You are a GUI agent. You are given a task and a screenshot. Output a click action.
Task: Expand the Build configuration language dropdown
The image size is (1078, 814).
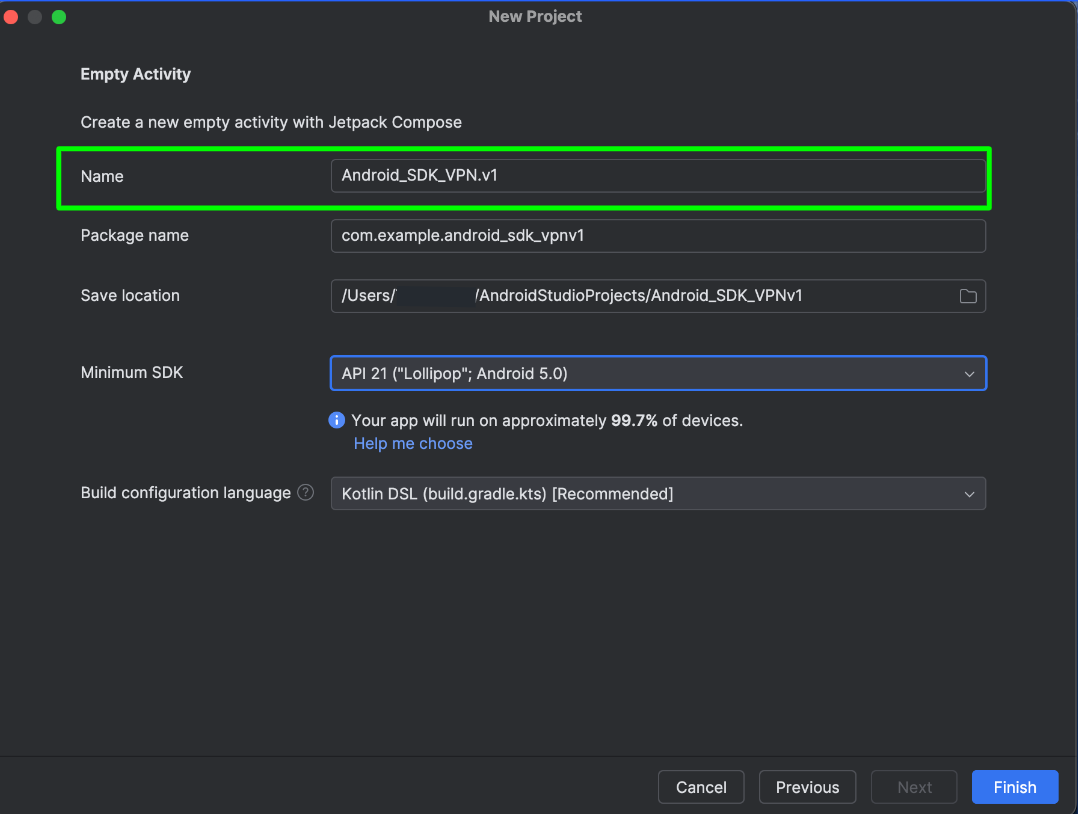657,494
